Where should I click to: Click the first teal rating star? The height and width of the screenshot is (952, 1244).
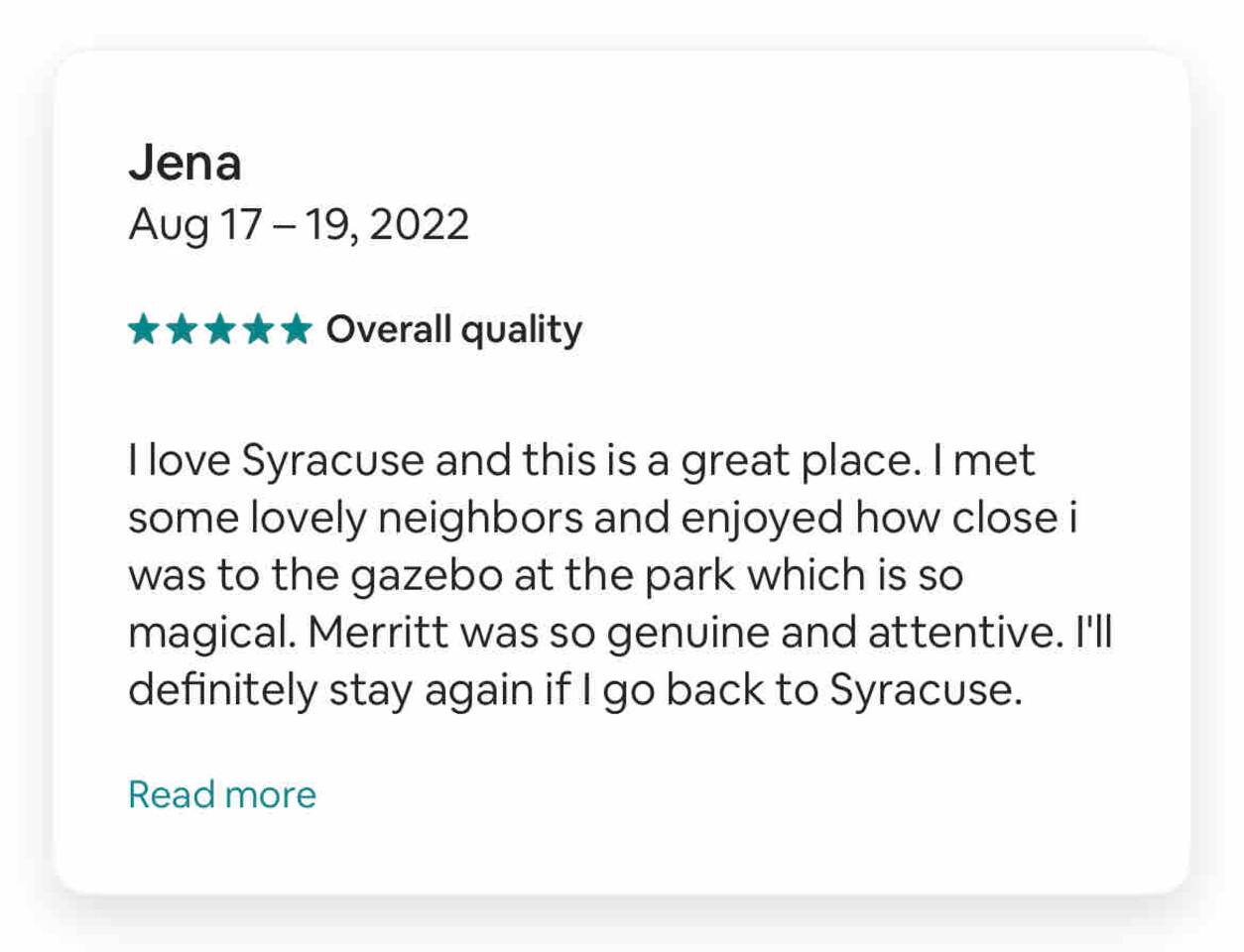(x=144, y=328)
